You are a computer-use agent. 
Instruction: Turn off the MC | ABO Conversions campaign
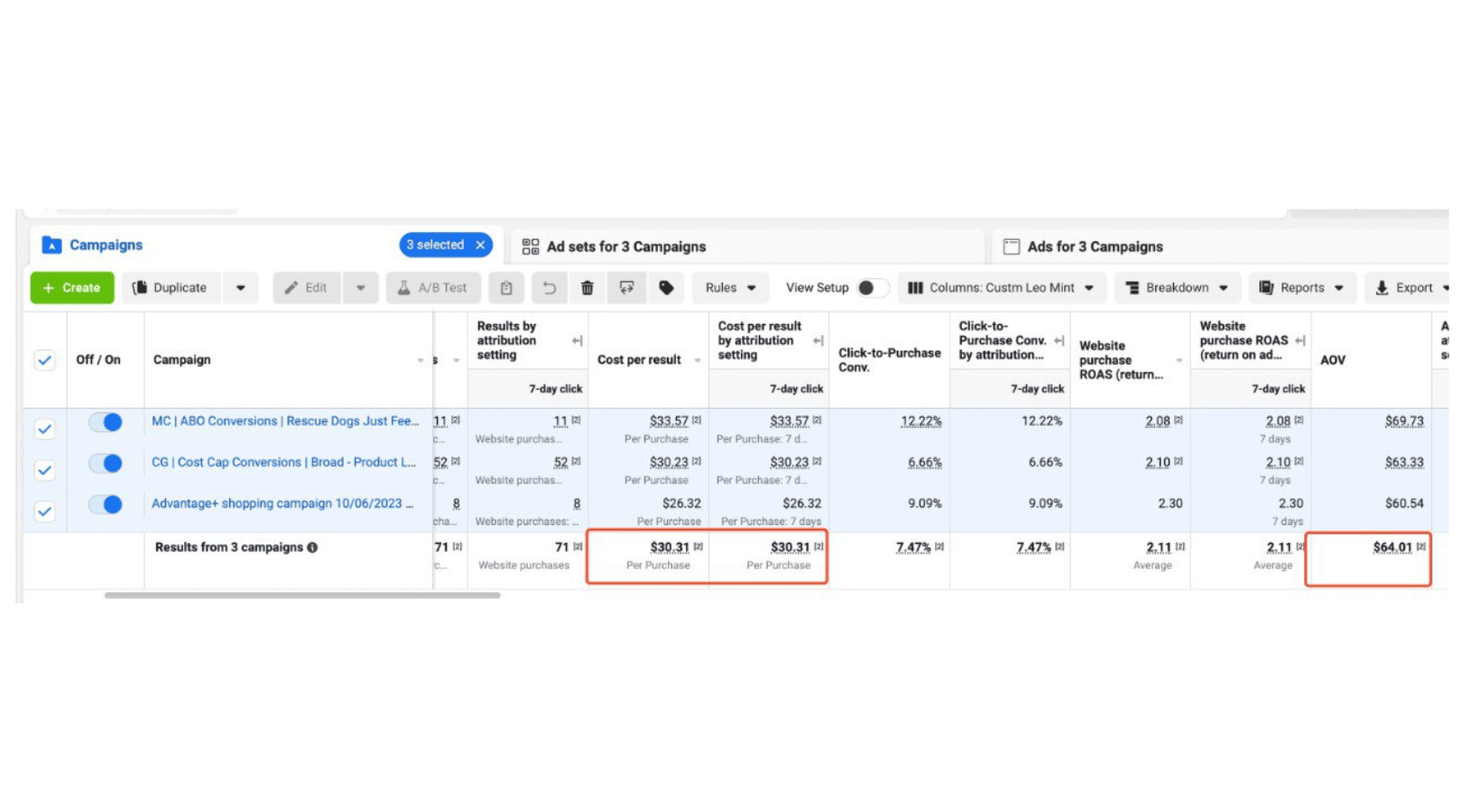pyautogui.click(x=106, y=422)
